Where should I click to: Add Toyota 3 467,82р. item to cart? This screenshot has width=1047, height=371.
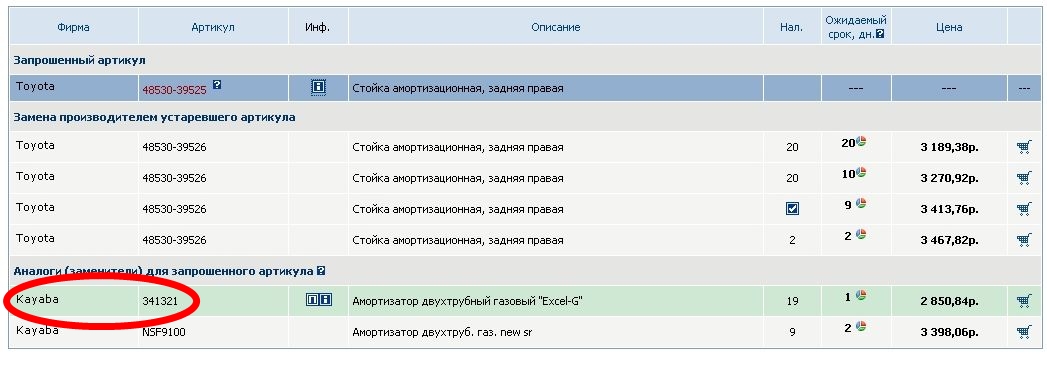(x=1024, y=240)
